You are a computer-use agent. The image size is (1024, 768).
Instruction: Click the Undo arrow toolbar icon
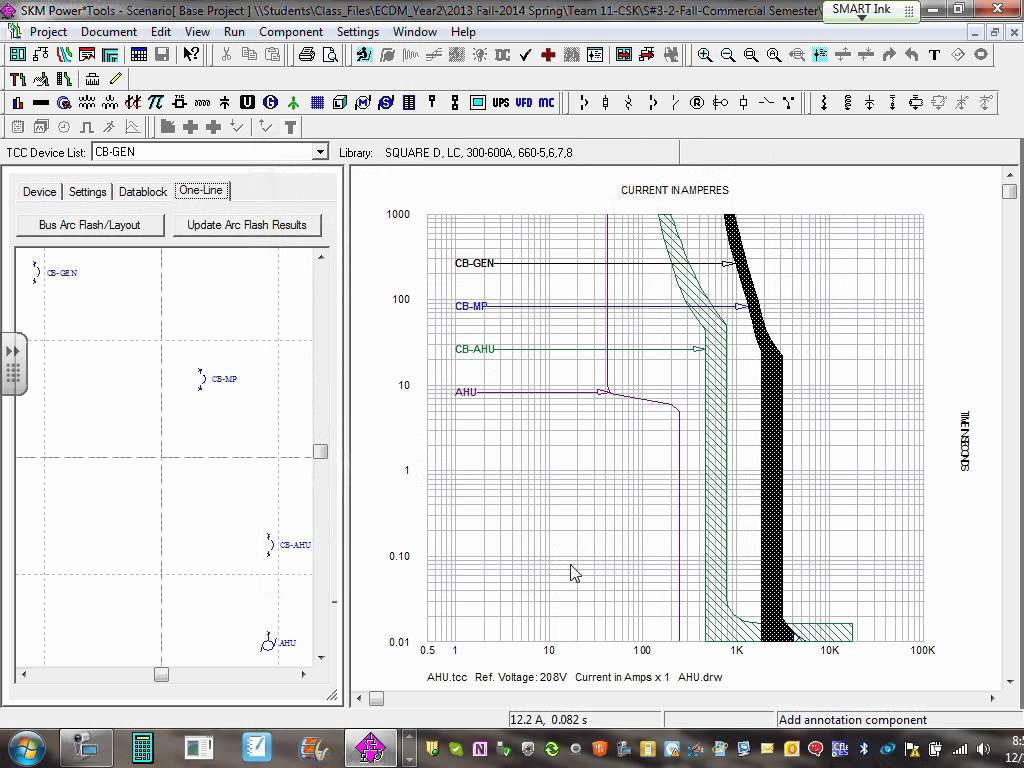tap(913, 55)
